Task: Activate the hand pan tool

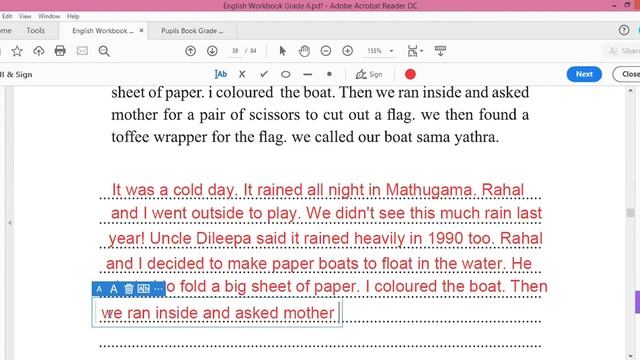Action: (x=304, y=51)
